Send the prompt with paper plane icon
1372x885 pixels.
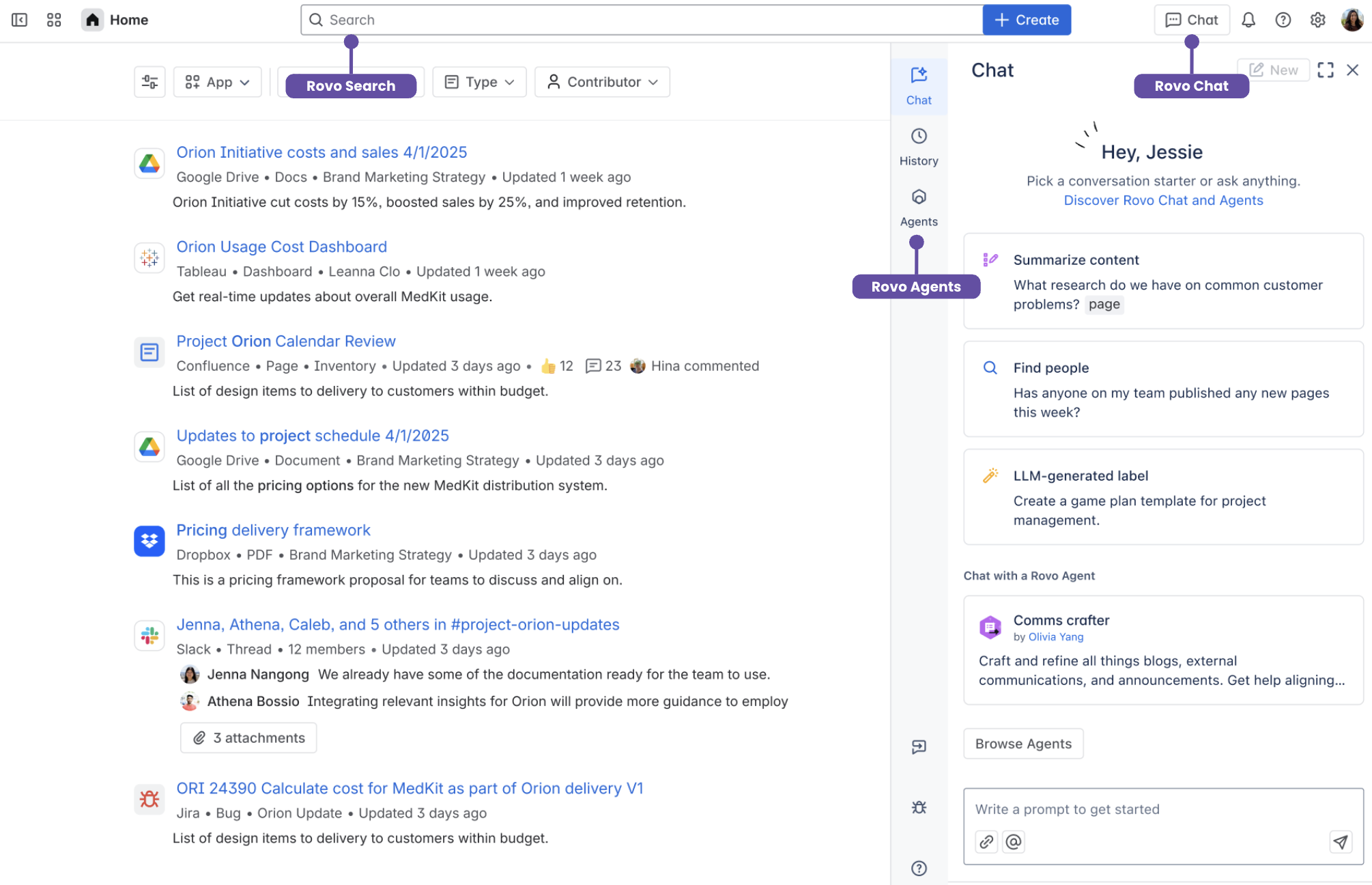(x=1341, y=842)
